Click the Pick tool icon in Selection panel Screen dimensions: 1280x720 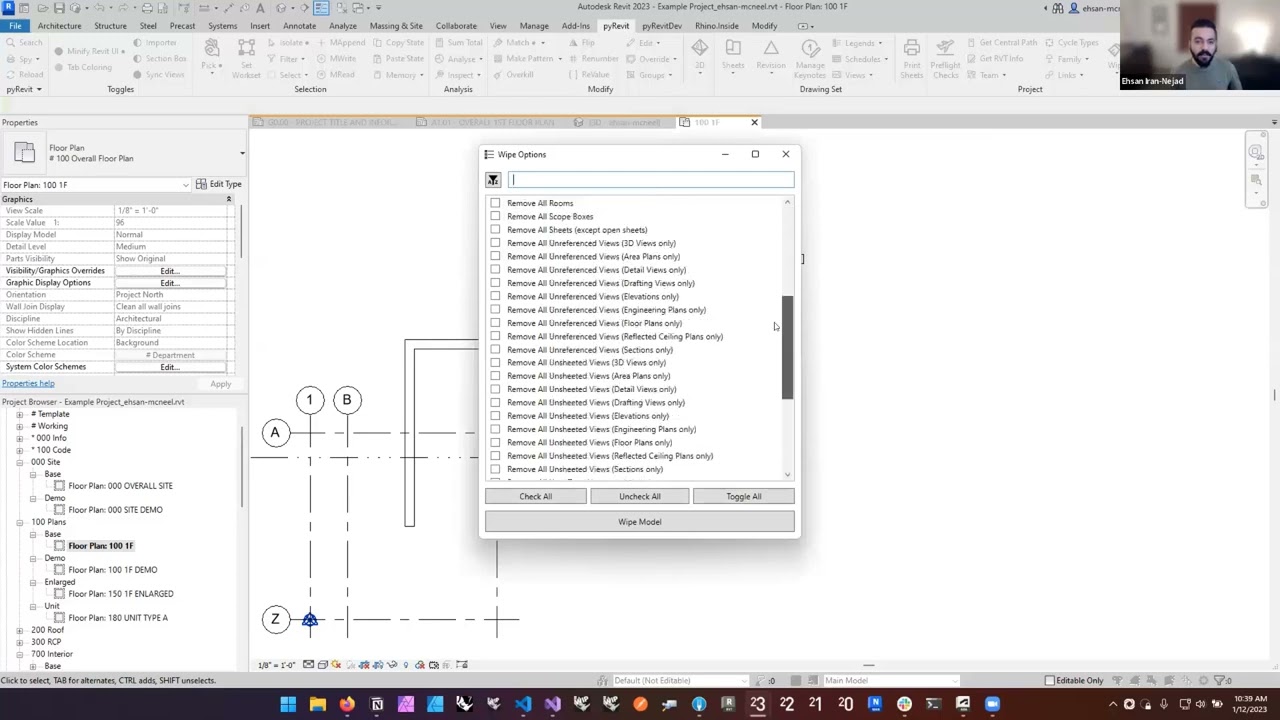click(x=211, y=48)
